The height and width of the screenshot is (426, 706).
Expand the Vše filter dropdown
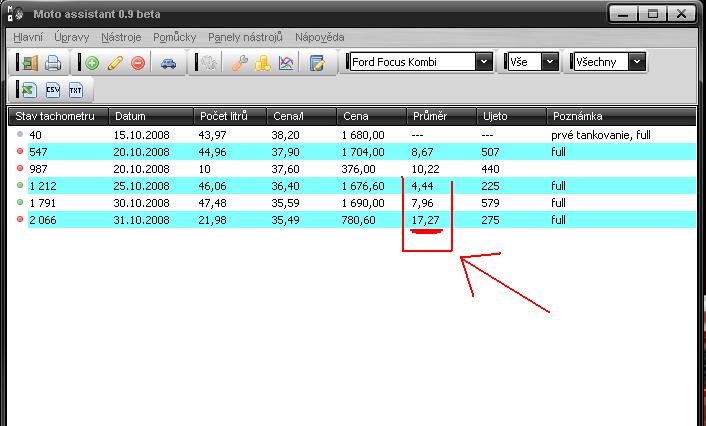tap(549, 62)
